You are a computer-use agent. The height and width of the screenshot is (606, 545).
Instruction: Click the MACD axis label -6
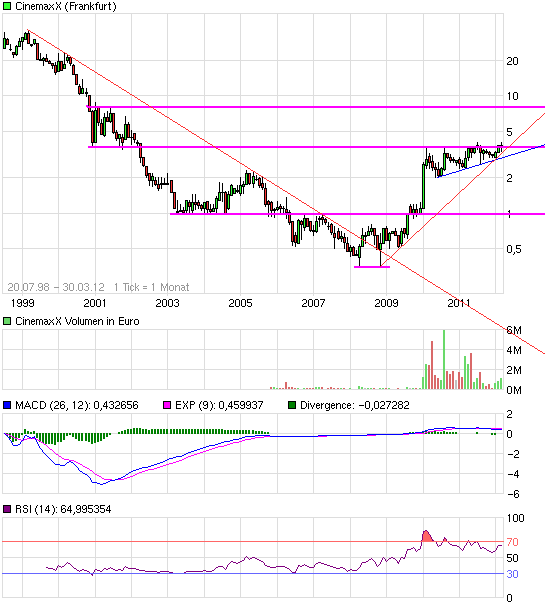click(513, 494)
